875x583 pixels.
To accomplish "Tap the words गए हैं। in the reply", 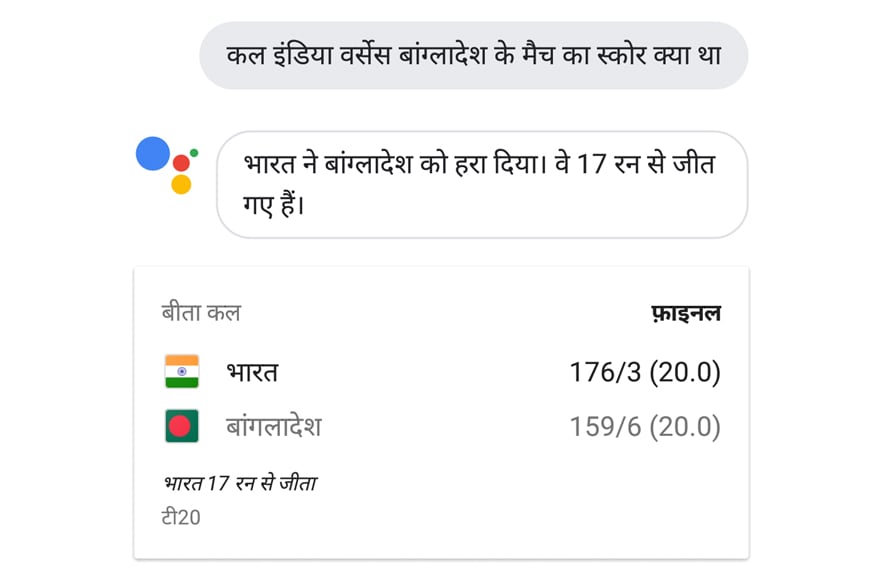I will click(273, 205).
